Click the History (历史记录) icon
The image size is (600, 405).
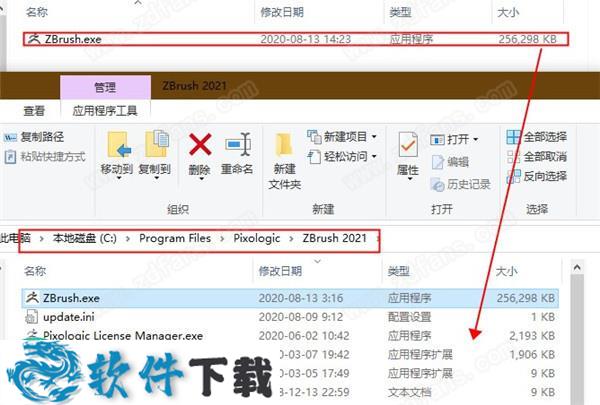point(435,184)
